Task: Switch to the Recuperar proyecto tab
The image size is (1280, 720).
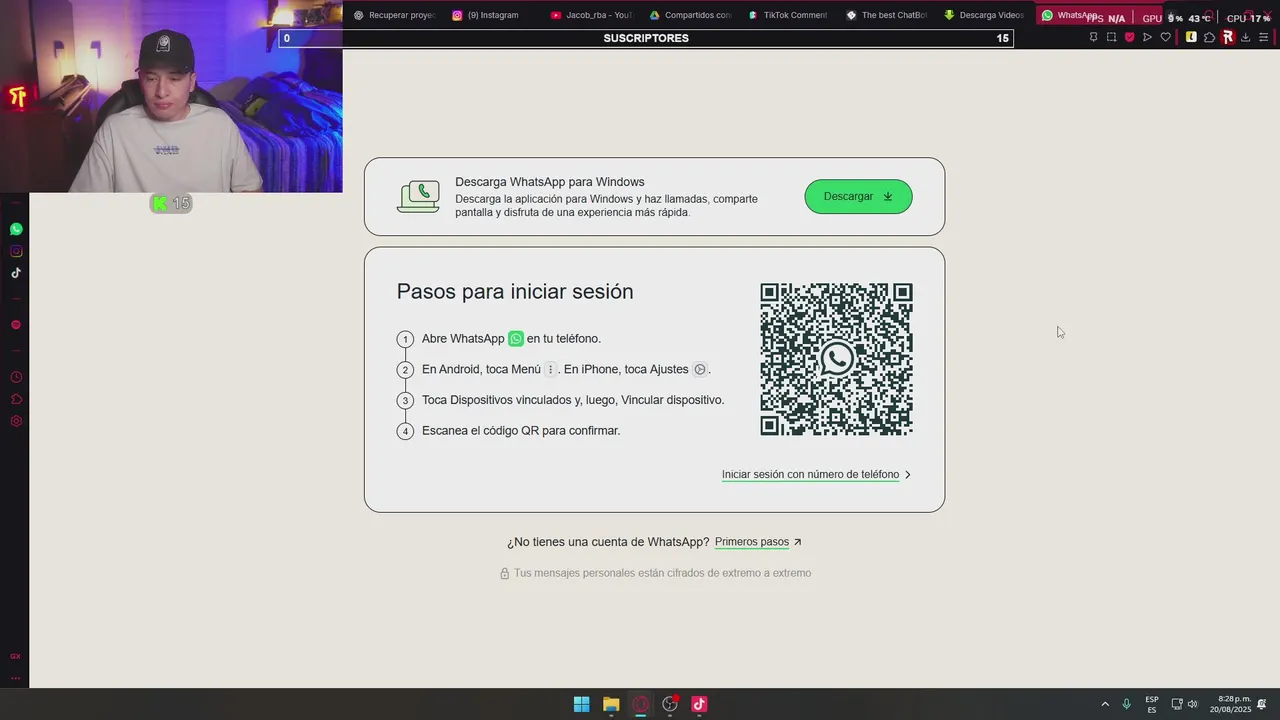Action: click(395, 15)
